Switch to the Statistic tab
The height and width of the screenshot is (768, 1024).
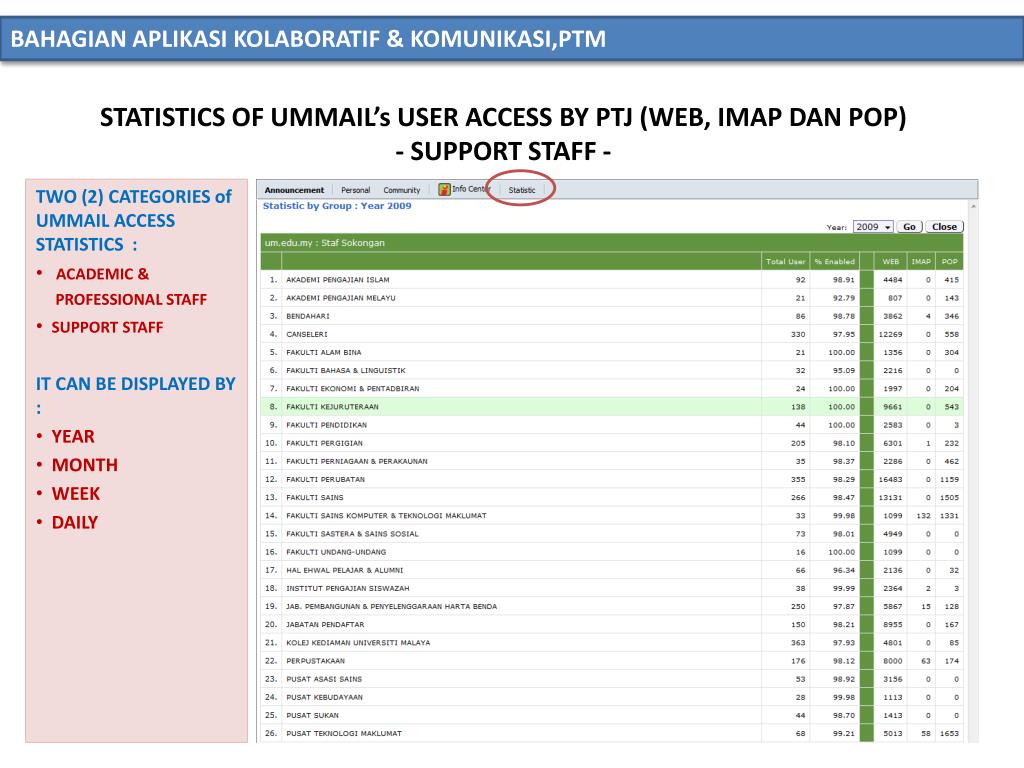[x=522, y=190]
